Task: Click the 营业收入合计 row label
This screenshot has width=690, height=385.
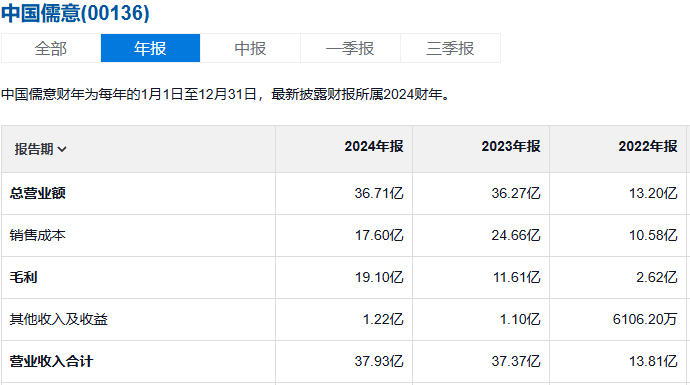Action: [51, 361]
